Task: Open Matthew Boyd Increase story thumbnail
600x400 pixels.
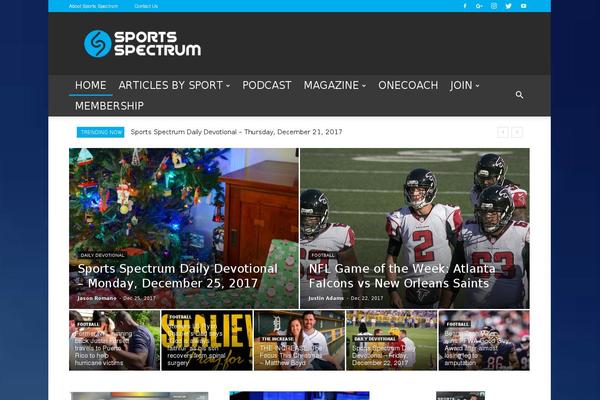Action: [299, 340]
